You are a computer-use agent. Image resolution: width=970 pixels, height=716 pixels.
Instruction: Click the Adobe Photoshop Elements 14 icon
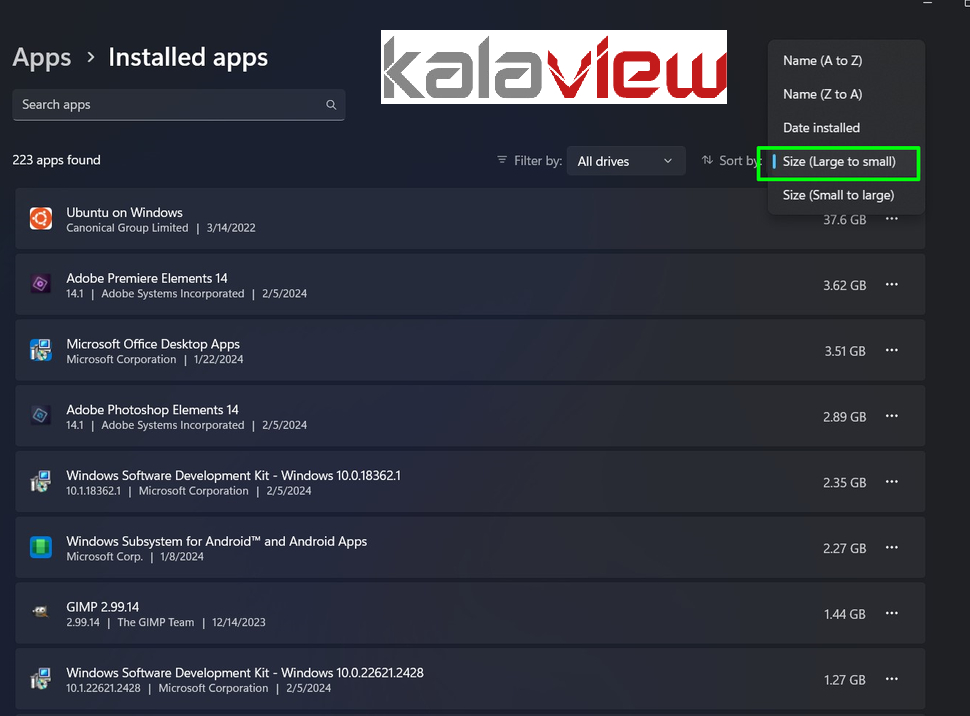coord(41,416)
